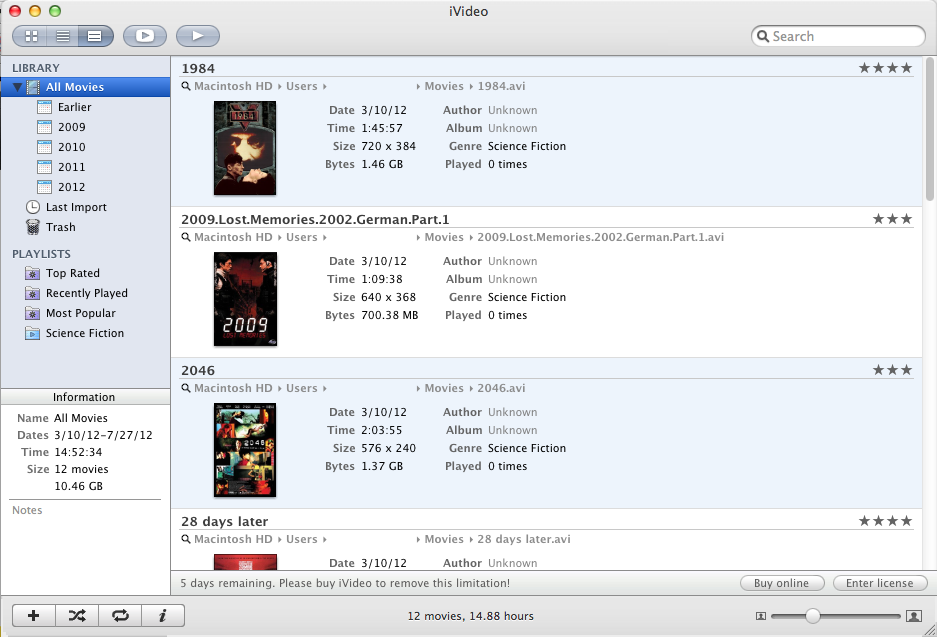The width and height of the screenshot is (937, 637).
Task: Collapse the All Movies disclosure triangle
Action: [18, 87]
